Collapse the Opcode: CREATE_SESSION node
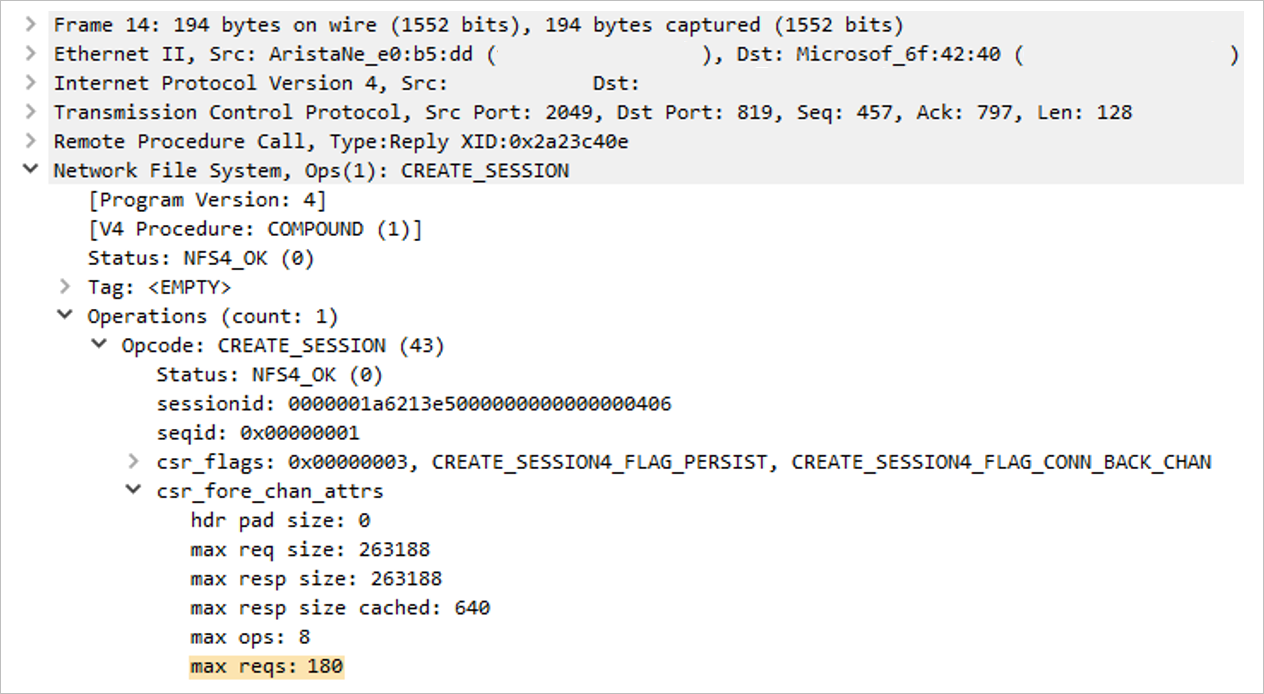Image resolution: width=1264 pixels, height=694 pixels. click(98, 344)
